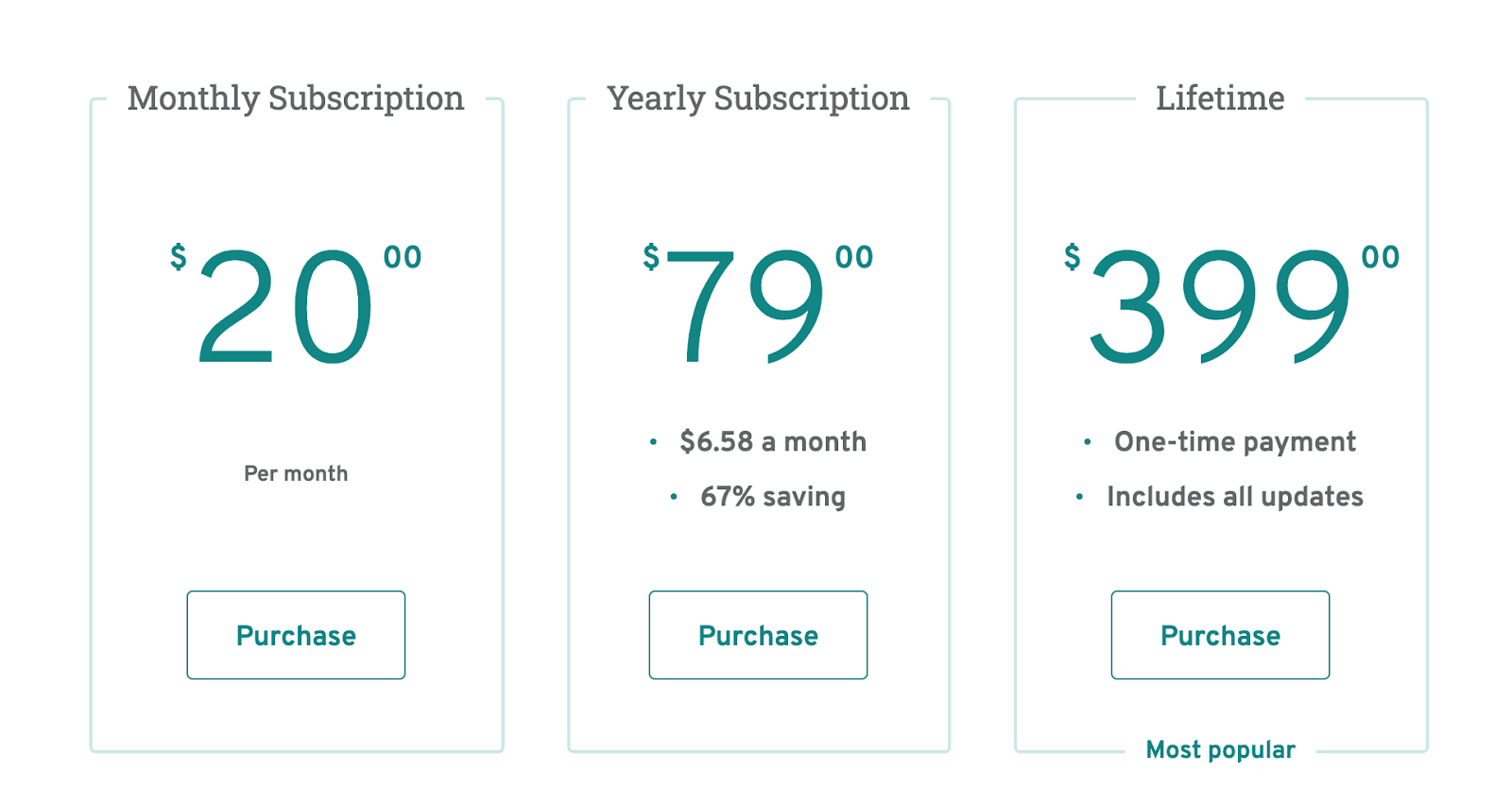Viewport: 1512px width, 805px height.
Task: Hit the Lifetime plan Purchase button
Action: 1220,635
